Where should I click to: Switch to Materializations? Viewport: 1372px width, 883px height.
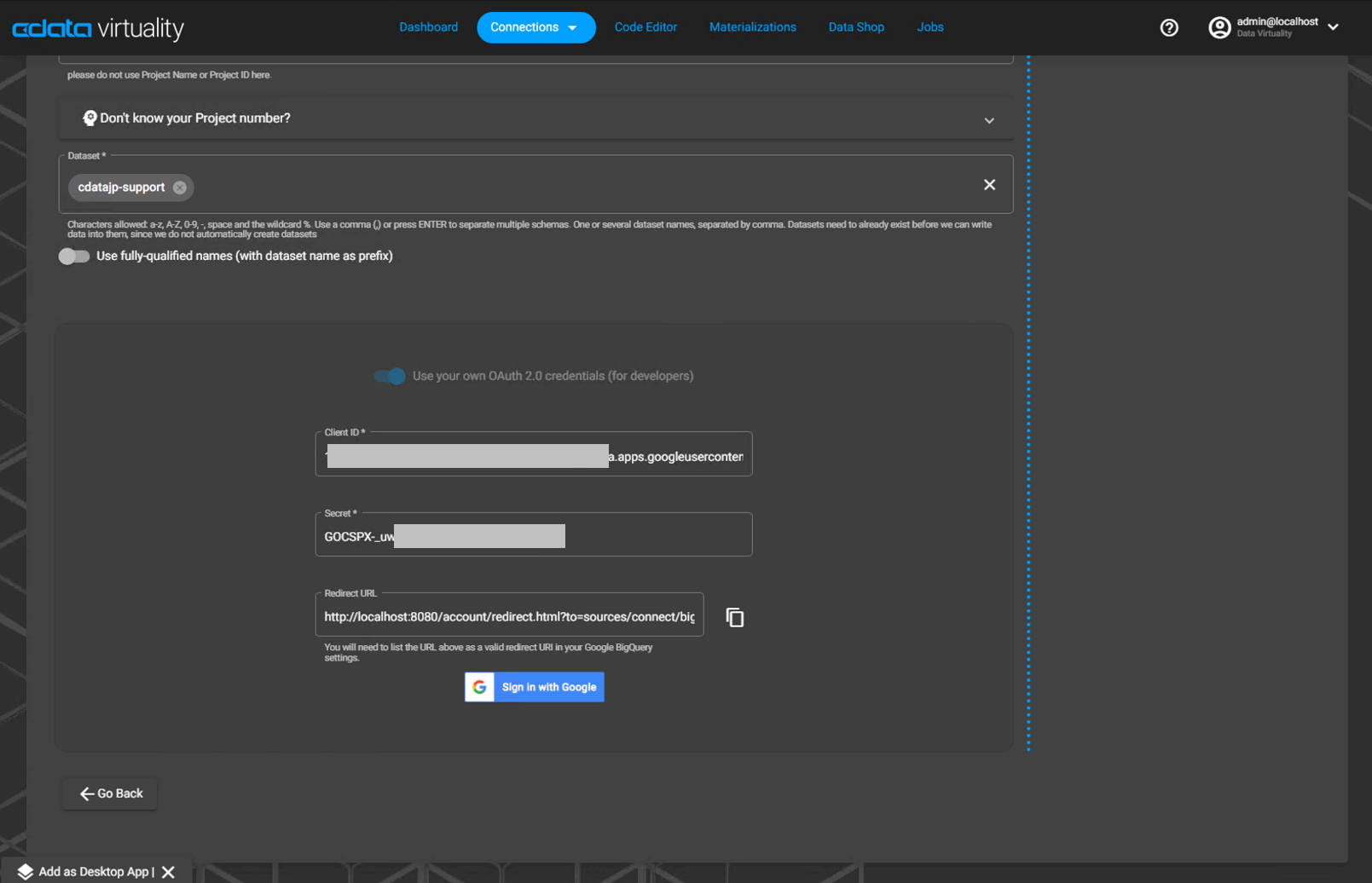pos(752,27)
